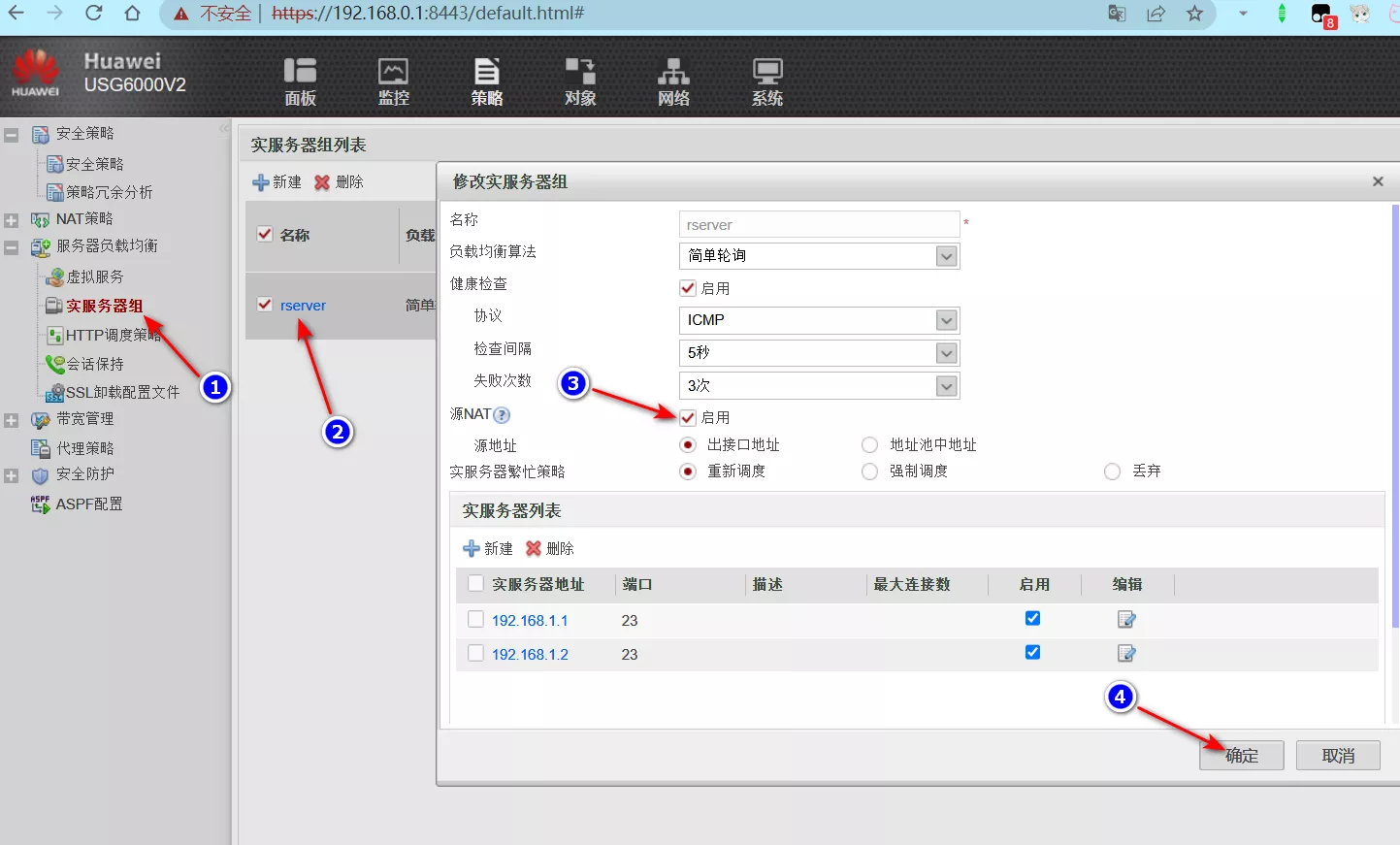Viewport: 1400px width, 845px height.
Task: Click the 网络 network icon
Action: 673,81
